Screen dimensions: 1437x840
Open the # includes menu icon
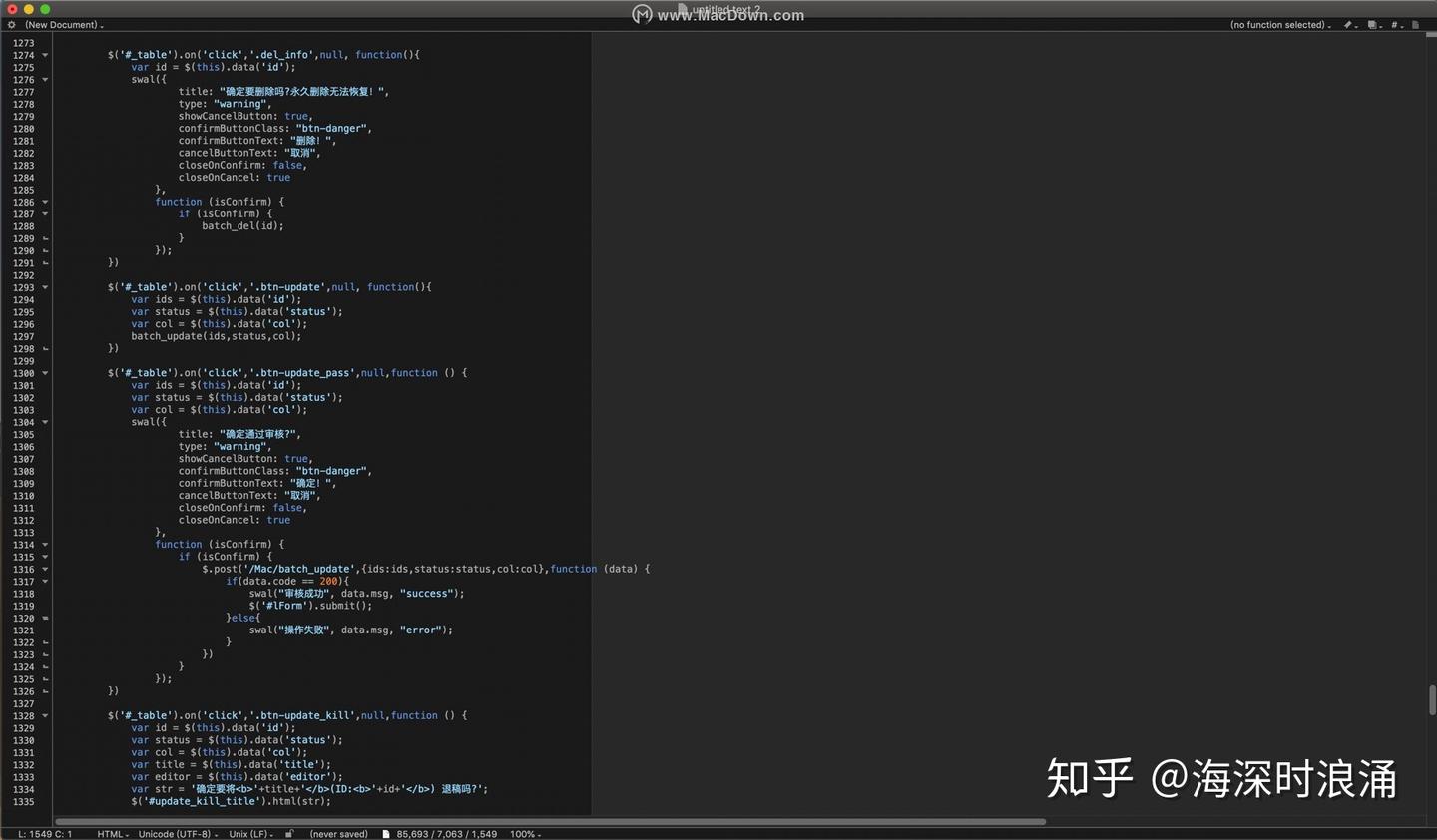pyautogui.click(x=1396, y=25)
